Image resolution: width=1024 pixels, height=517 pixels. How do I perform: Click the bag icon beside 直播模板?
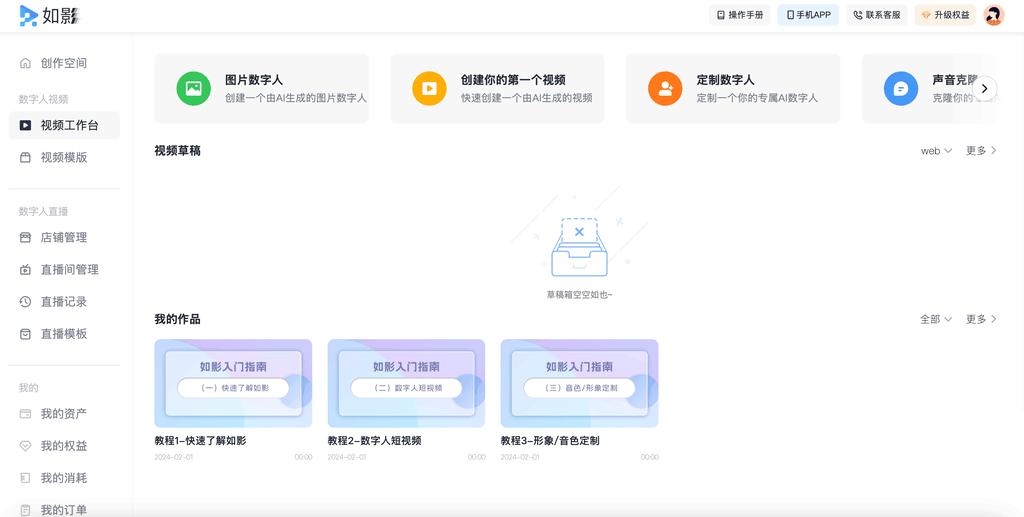click(x=25, y=334)
